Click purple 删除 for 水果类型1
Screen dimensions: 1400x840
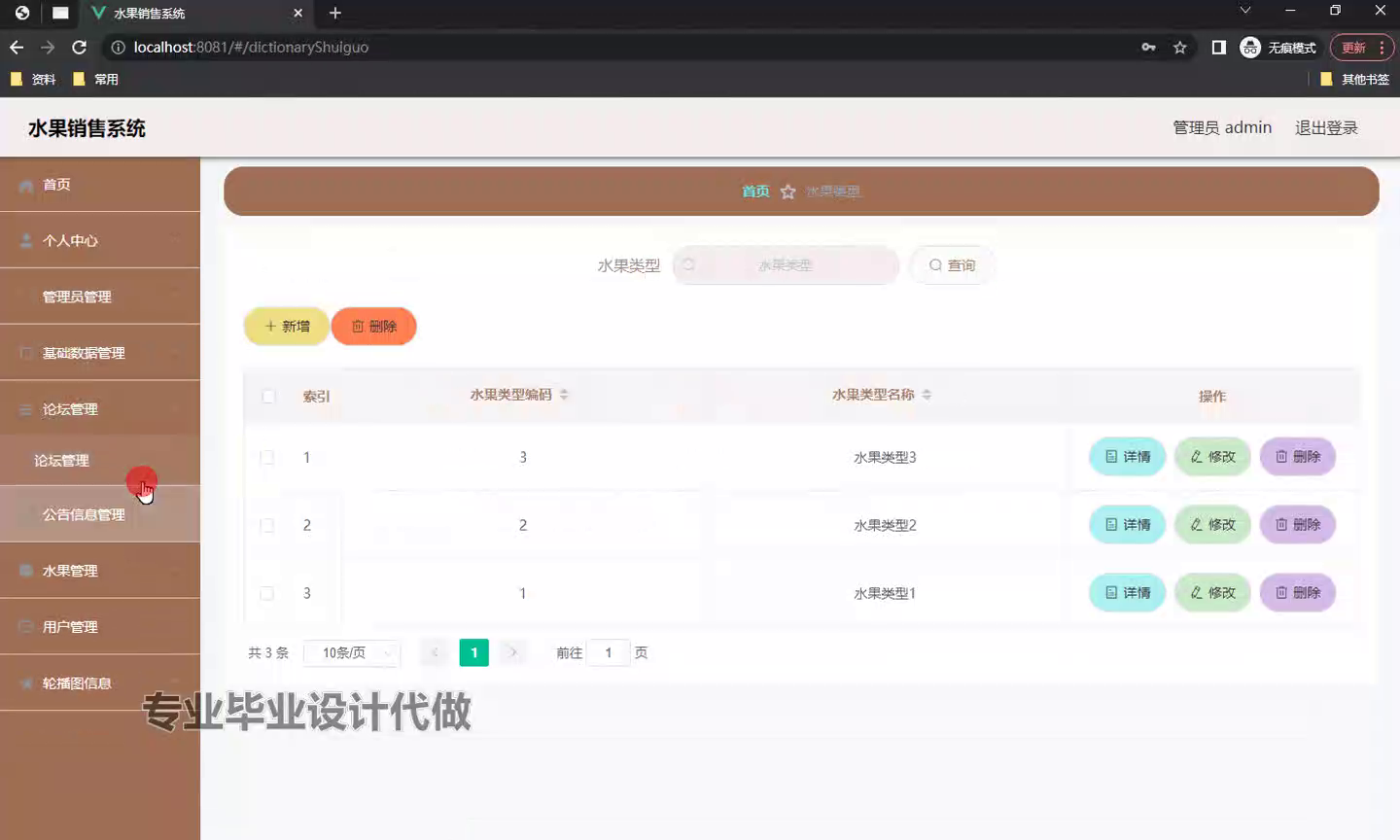1298,593
